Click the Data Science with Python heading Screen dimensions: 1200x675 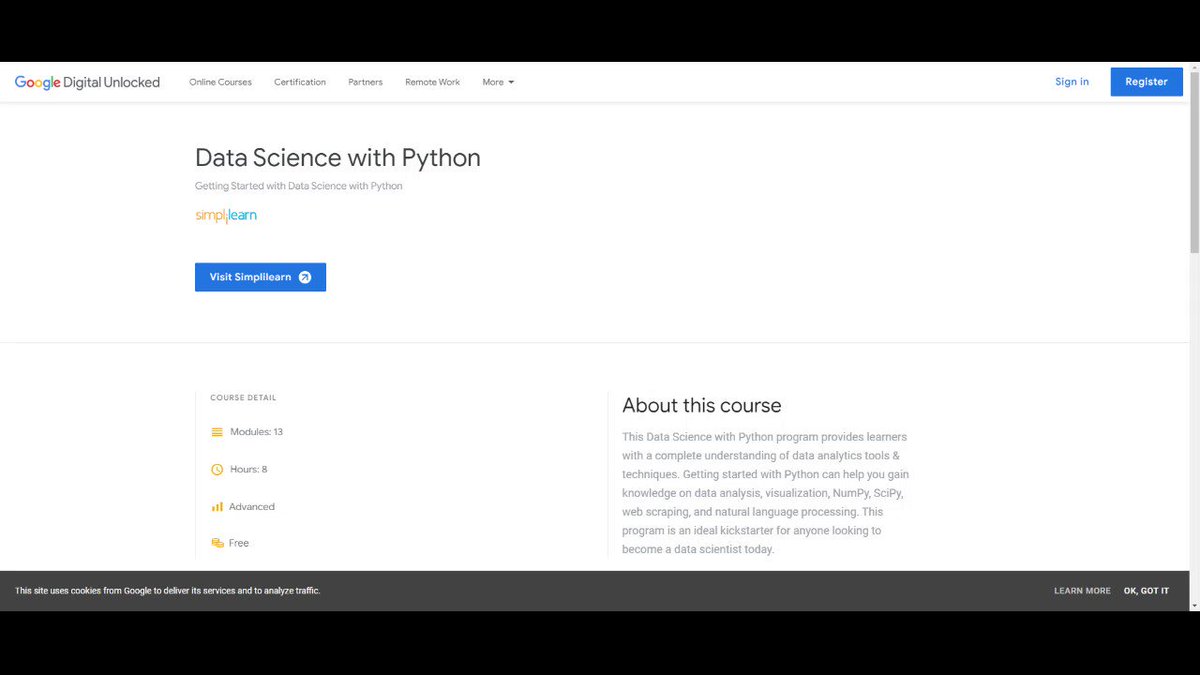[338, 157]
